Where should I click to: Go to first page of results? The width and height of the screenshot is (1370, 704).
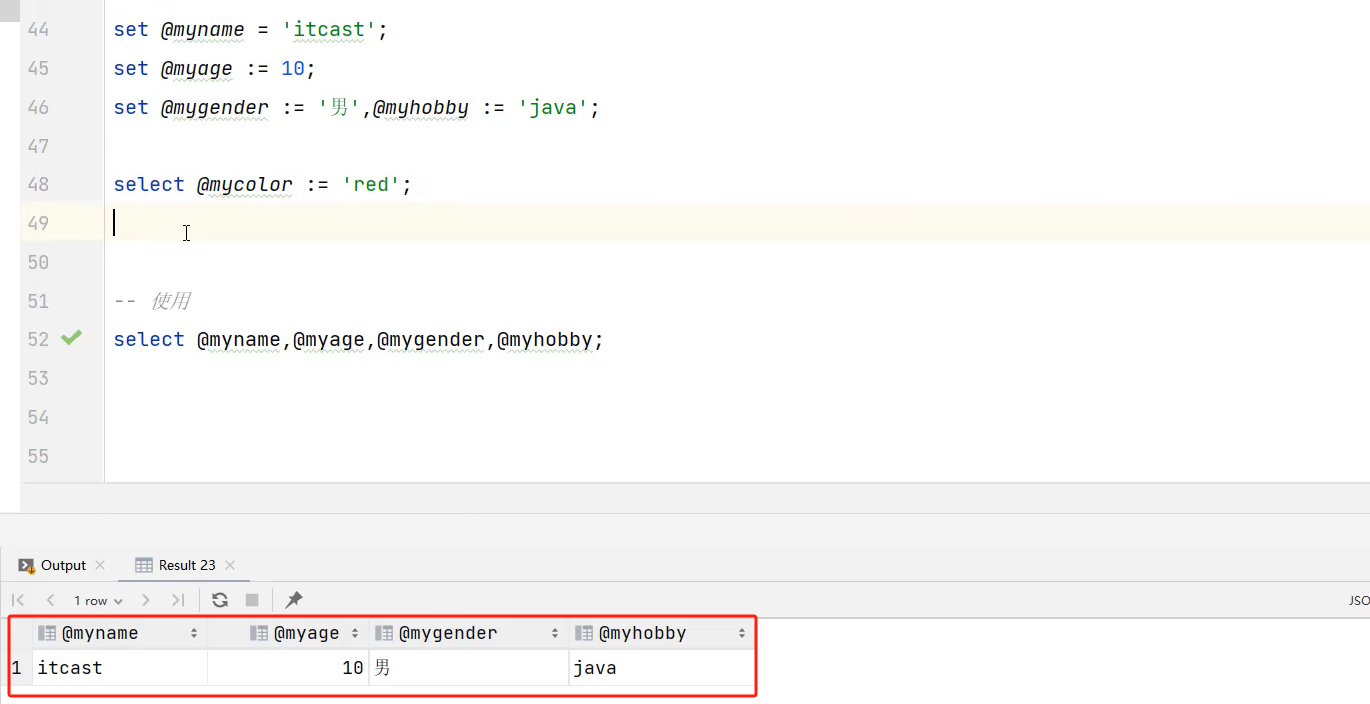pyautogui.click(x=18, y=600)
